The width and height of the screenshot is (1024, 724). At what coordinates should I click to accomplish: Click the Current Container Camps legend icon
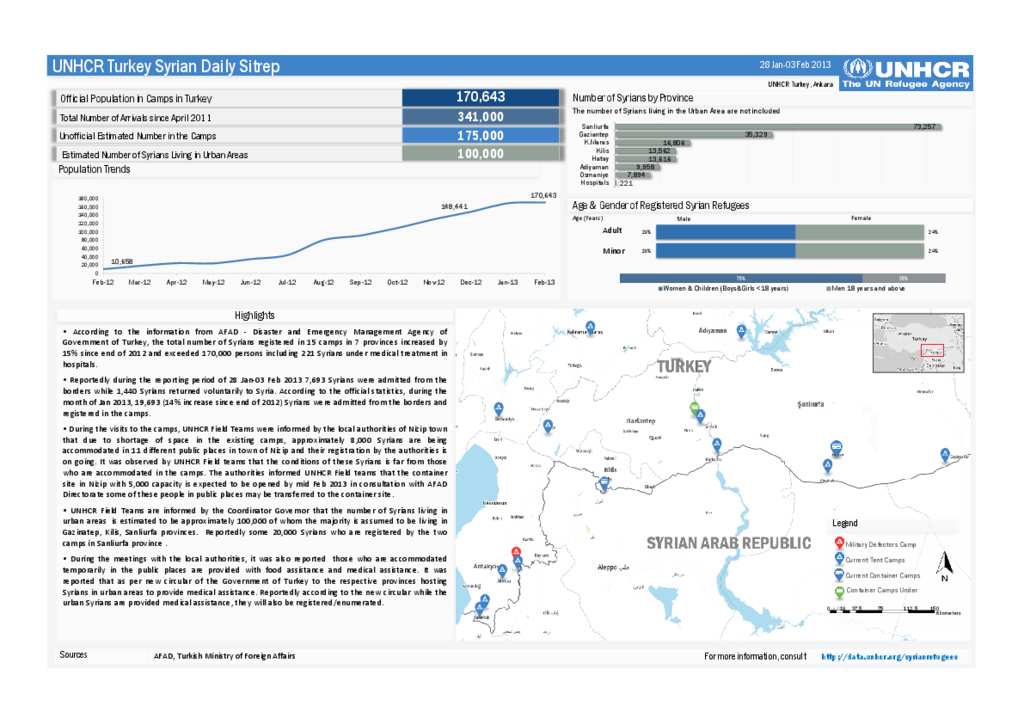tap(839, 575)
